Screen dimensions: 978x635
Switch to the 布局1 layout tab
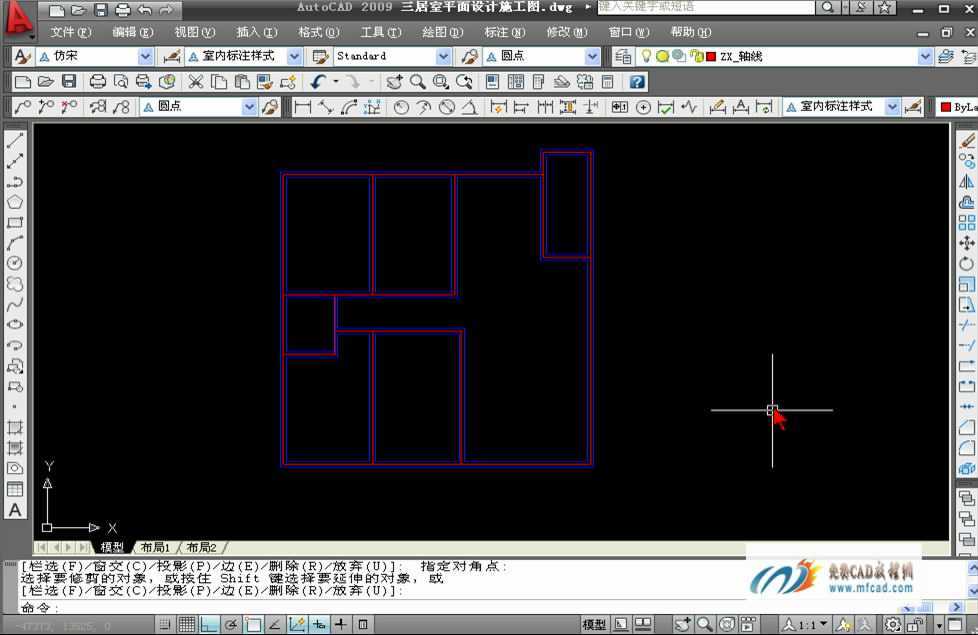click(x=155, y=547)
